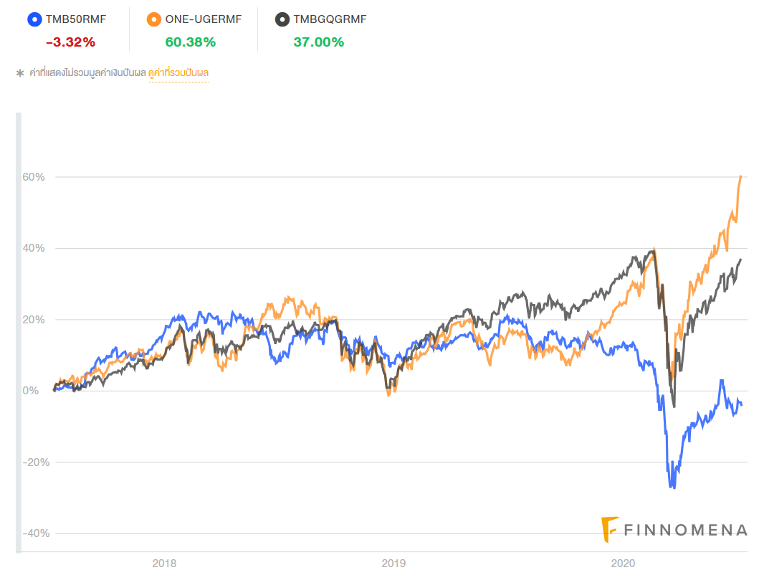The height and width of the screenshot is (580, 758).
Task: Select the TMB50RMF fund name
Action: pos(76,19)
